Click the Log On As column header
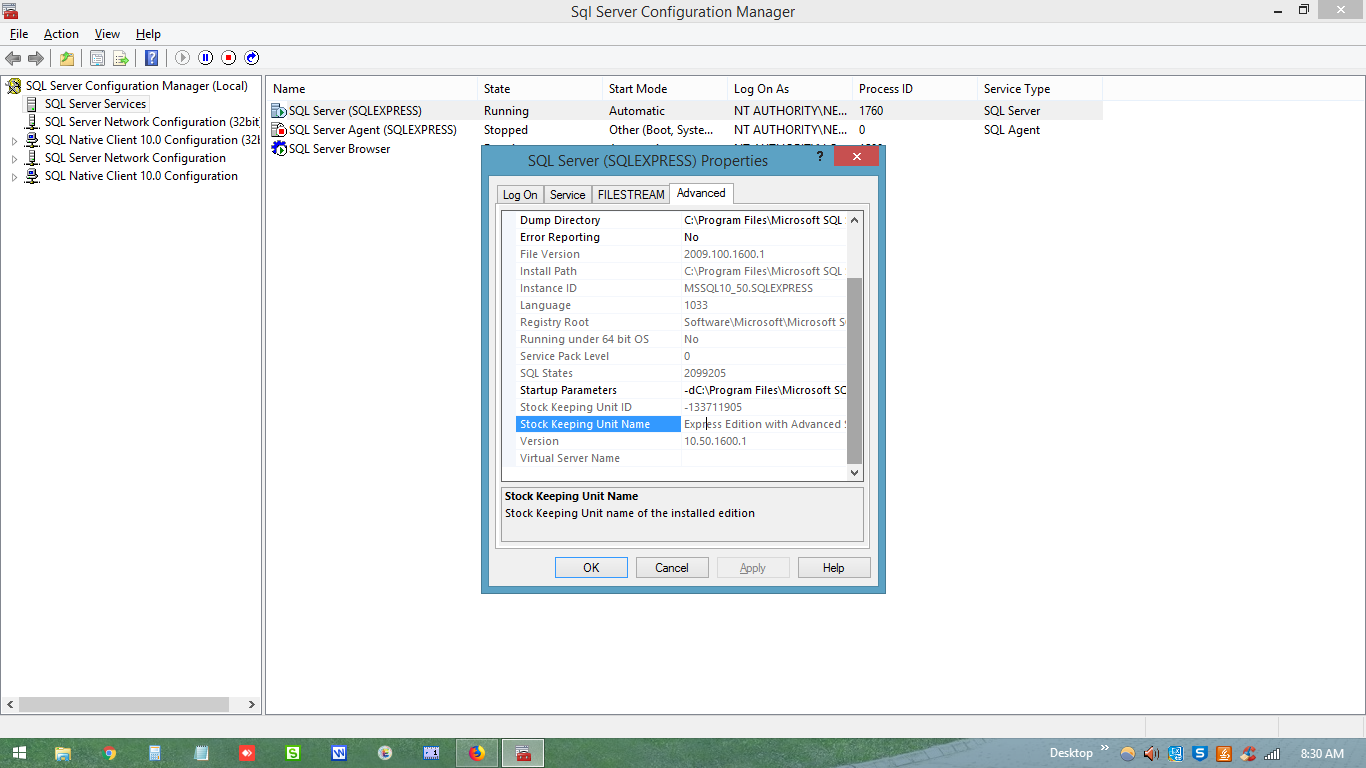1366x768 pixels. [789, 89]
